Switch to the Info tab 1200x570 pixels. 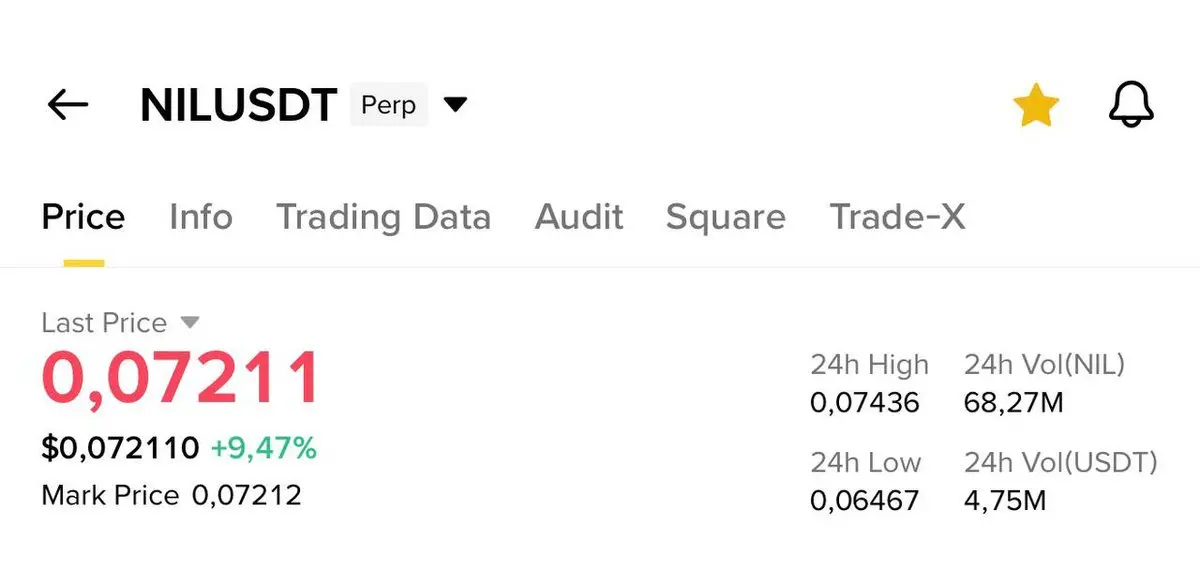pyautogui.click(x=201, y=217)
